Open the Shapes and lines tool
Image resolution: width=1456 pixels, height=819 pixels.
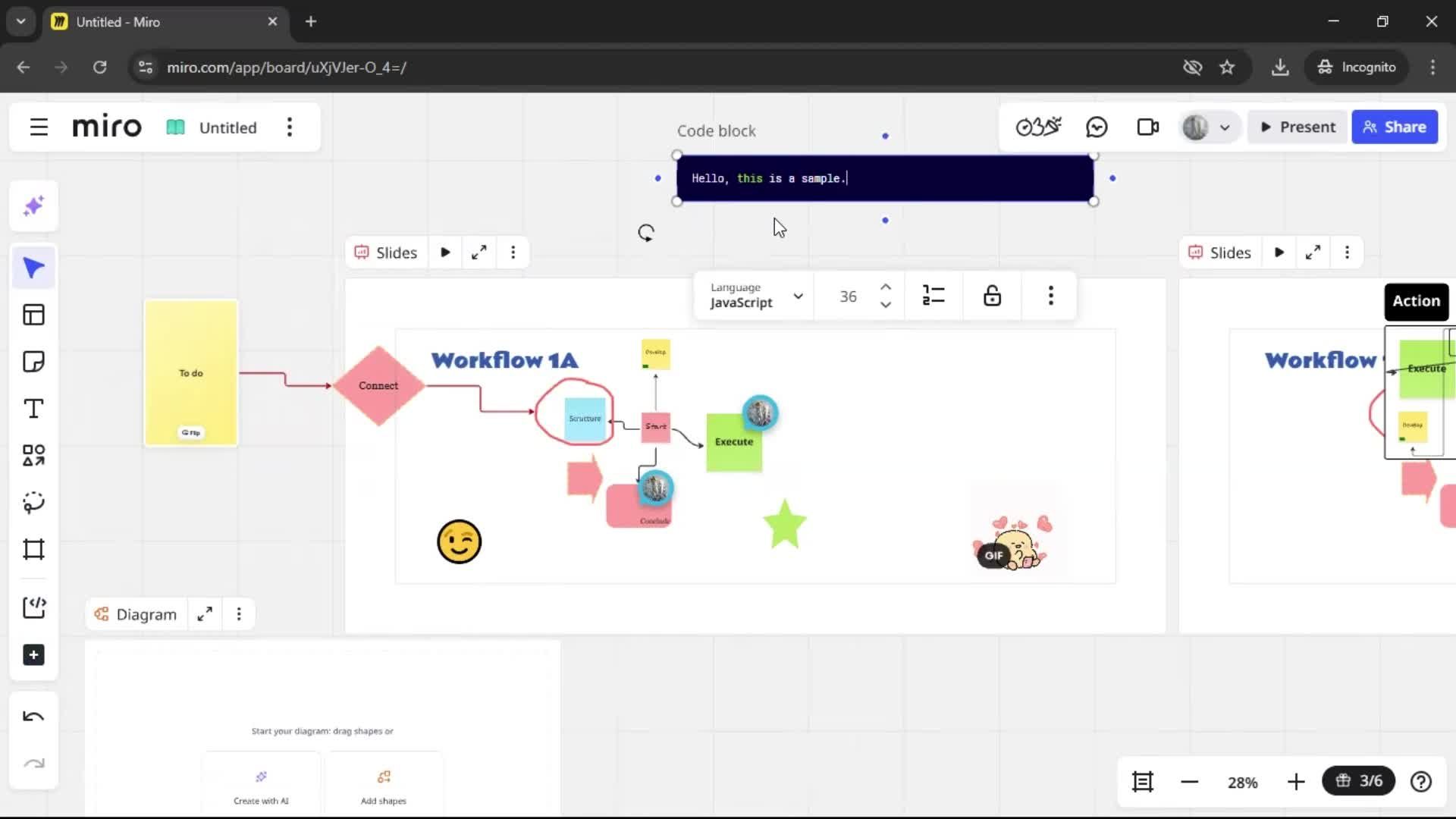(x=33, y=456)
